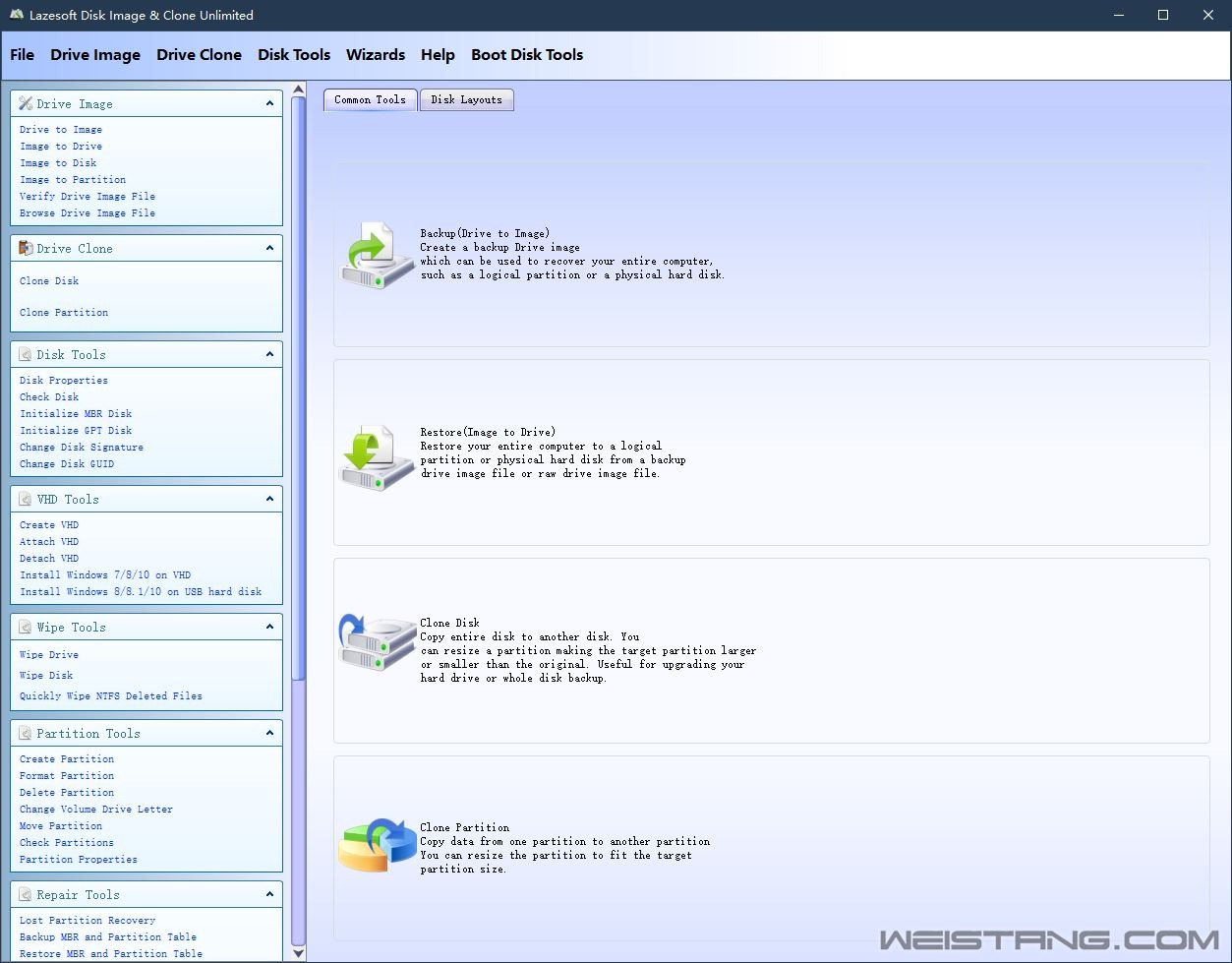
Task: Click the Wipe Drive link
Action: [49, 655]
